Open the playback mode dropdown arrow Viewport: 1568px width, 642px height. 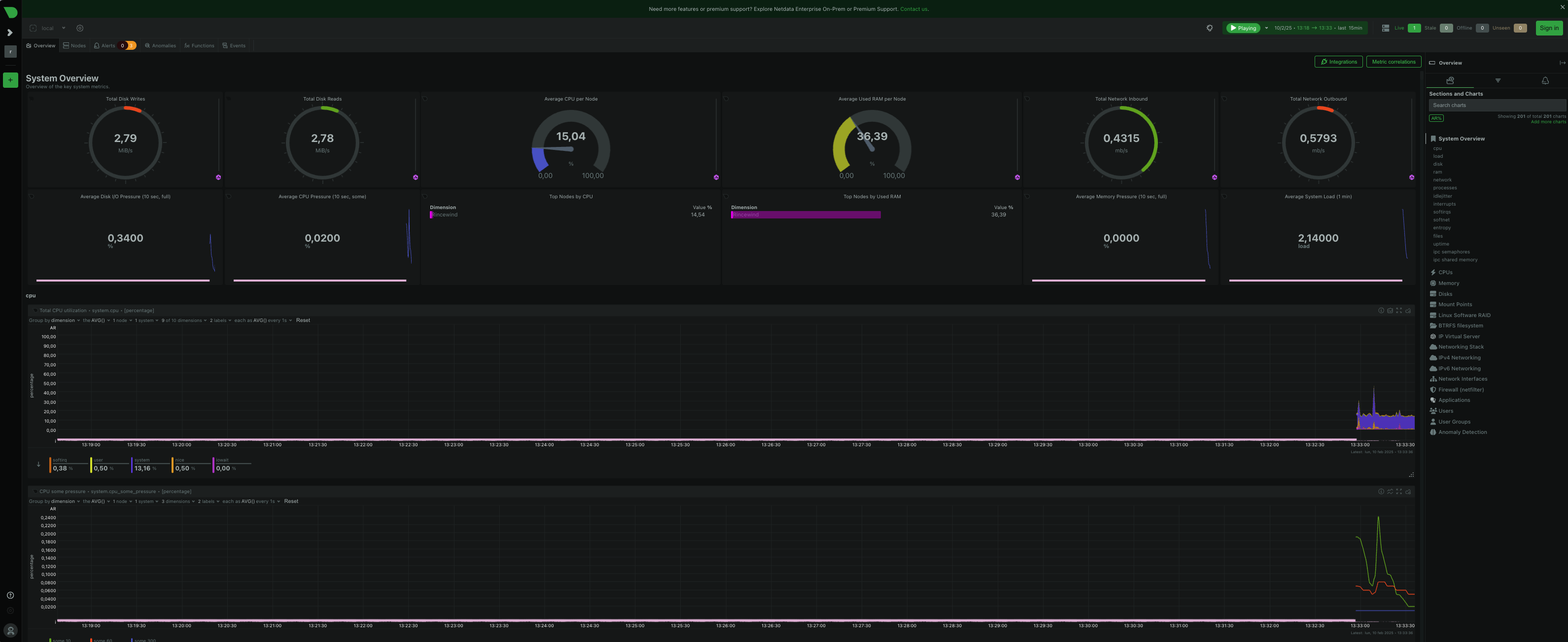pos(1267,28)
